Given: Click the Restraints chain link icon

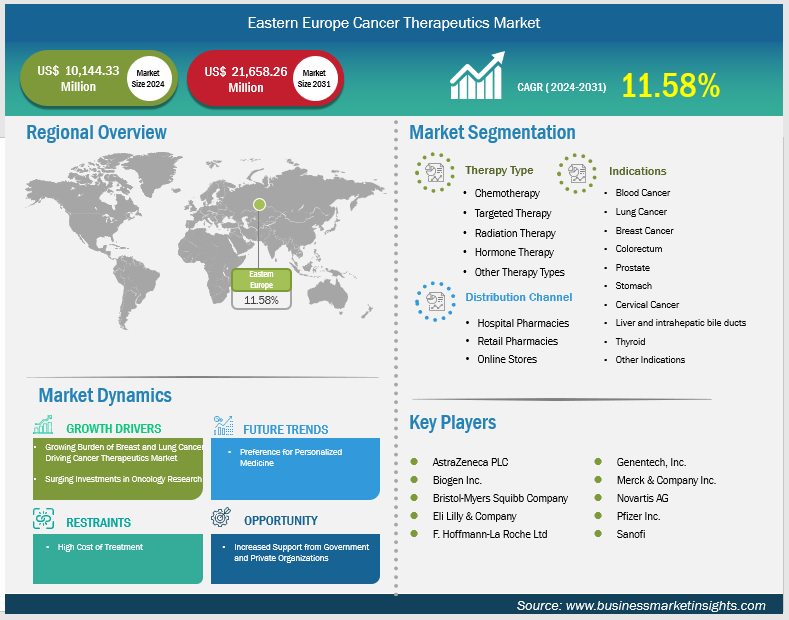Looking at the screenshot, I should coord(43,518).
